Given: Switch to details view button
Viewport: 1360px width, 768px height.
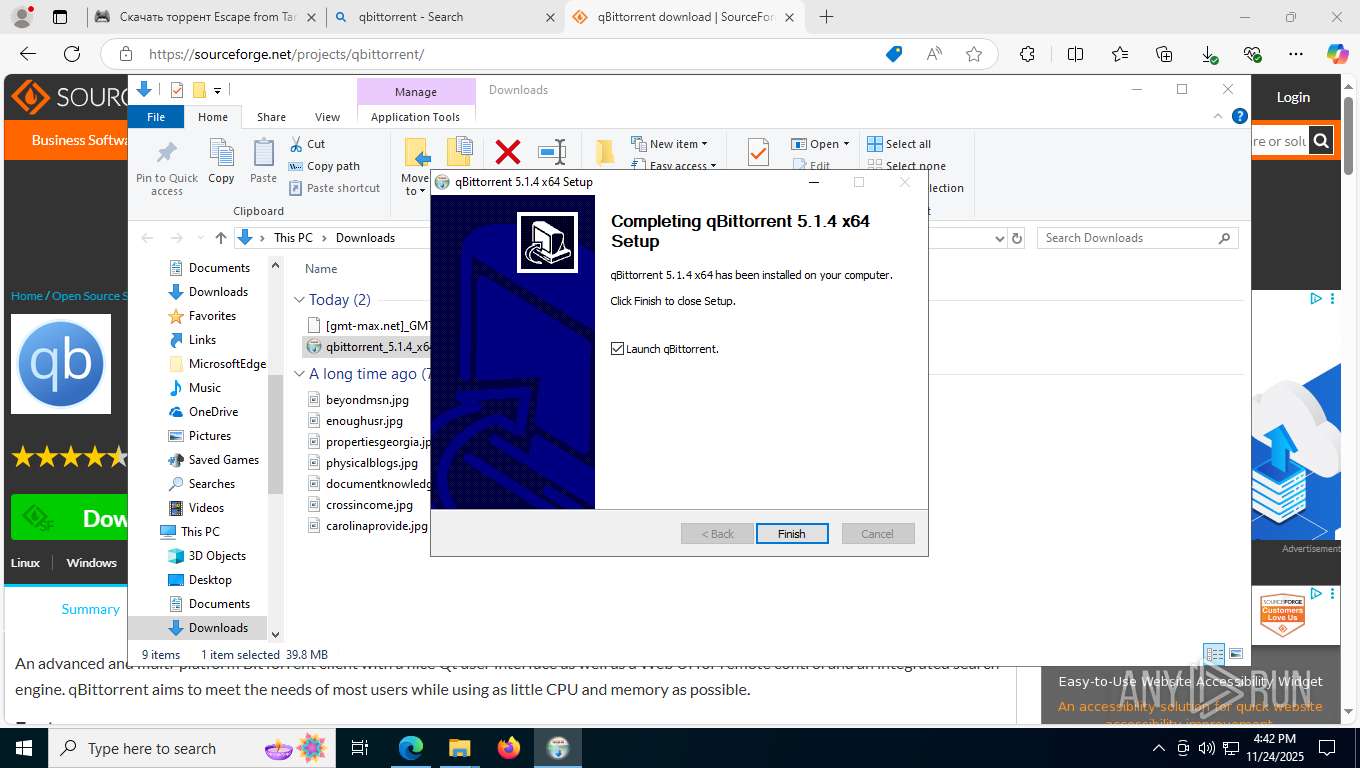Looking at the screenshot, I should (x=1214, y=654).
